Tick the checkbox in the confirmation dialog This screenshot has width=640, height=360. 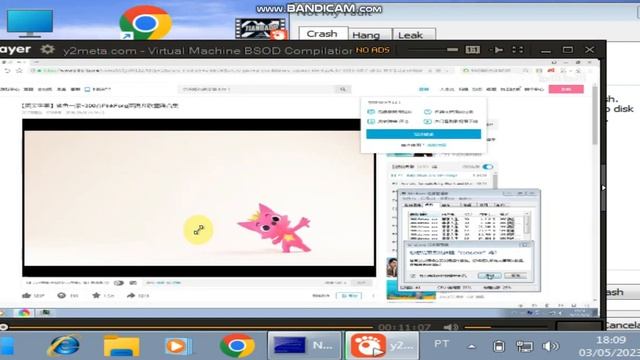[x=413, y=276]
